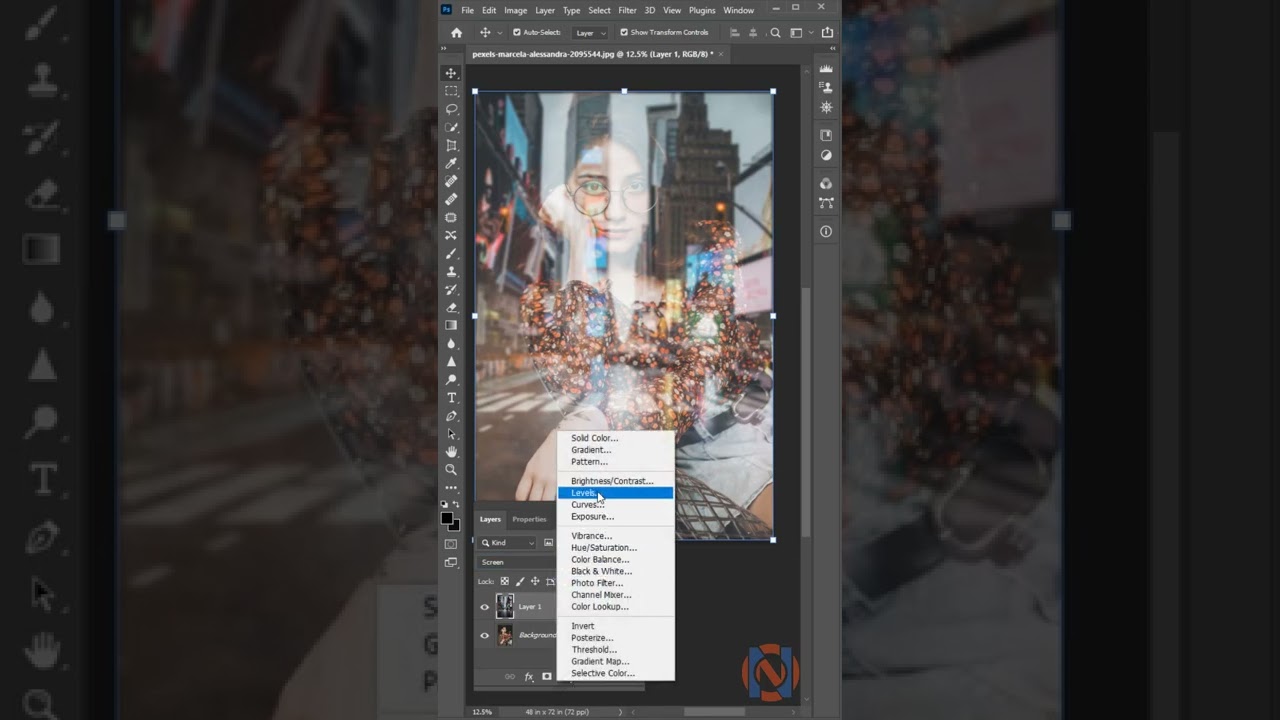Open the File menu

[x=467, y=10]
